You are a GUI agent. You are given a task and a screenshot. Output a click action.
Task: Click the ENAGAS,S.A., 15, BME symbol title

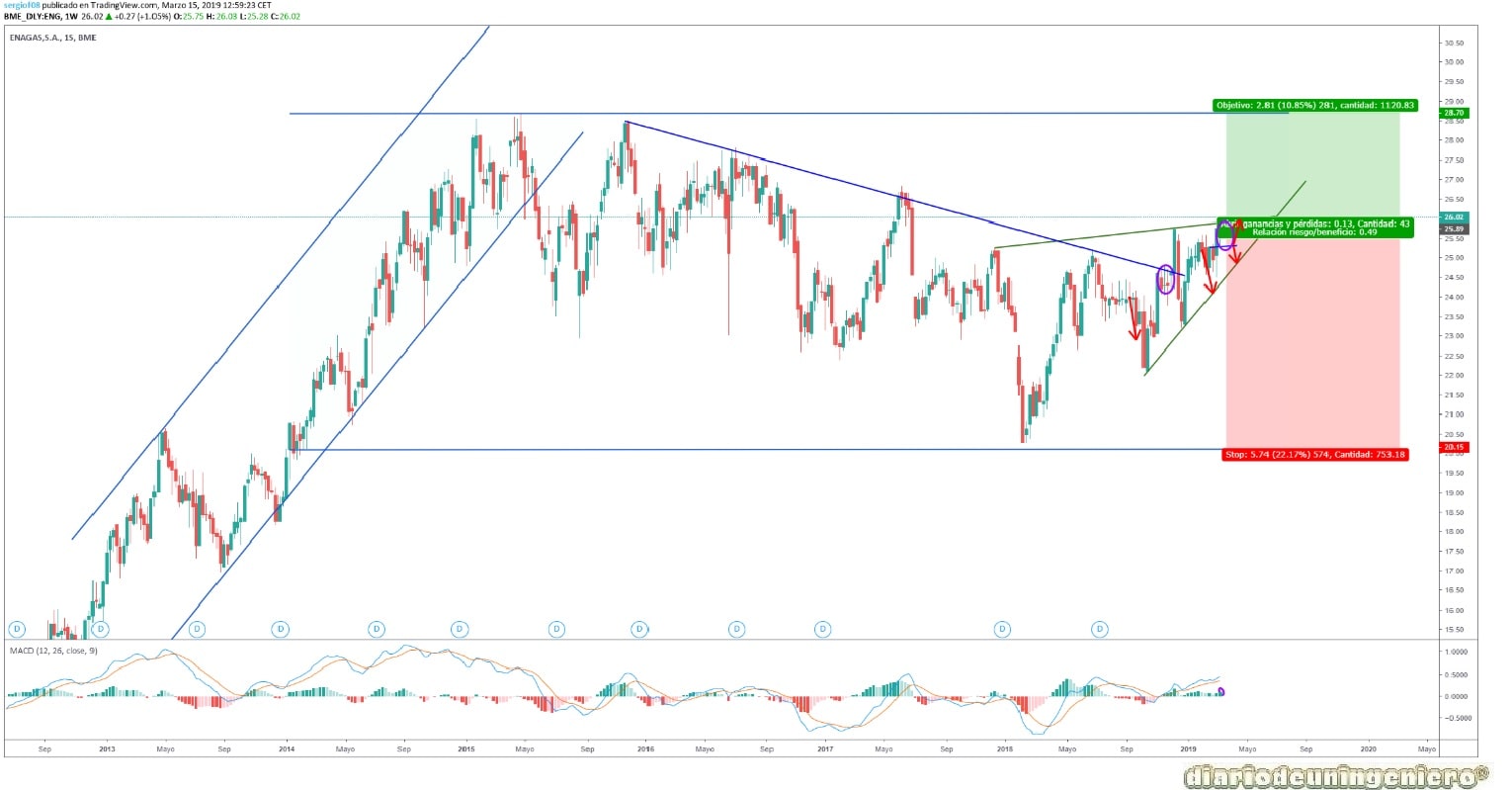click(53, 36)
